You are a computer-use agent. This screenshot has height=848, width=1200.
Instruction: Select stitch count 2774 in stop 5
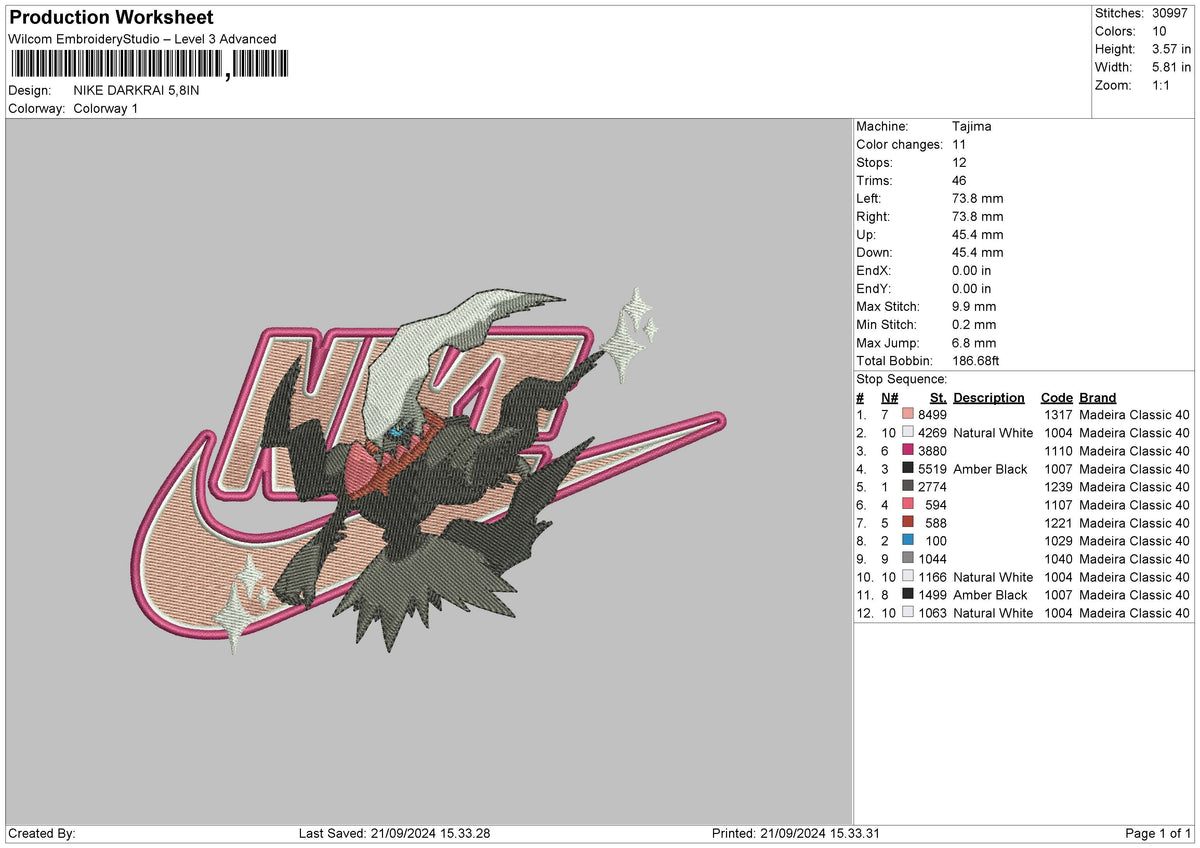[x=932, y=487]
